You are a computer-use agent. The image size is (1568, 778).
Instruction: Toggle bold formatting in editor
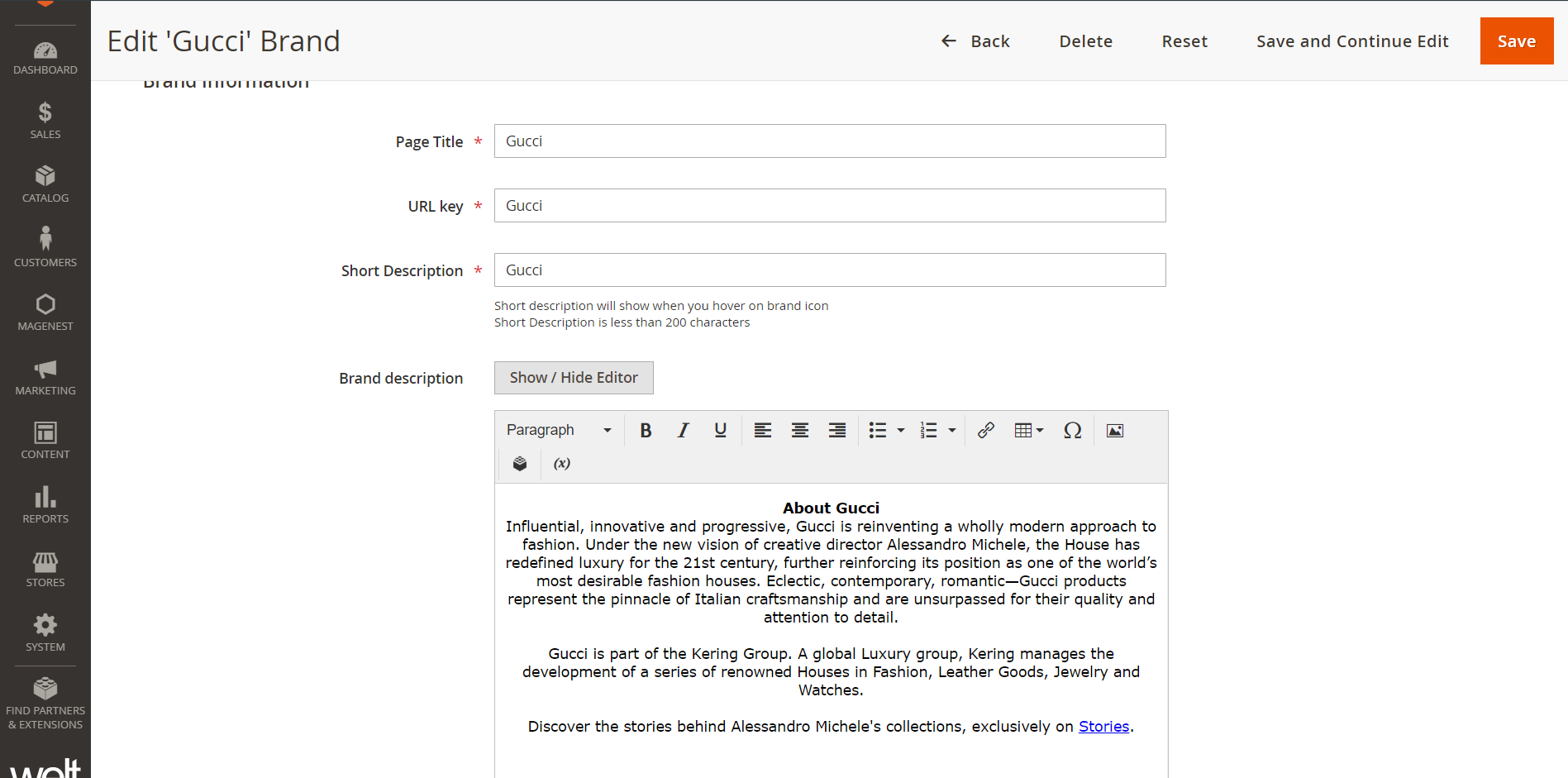coord(646,430)
